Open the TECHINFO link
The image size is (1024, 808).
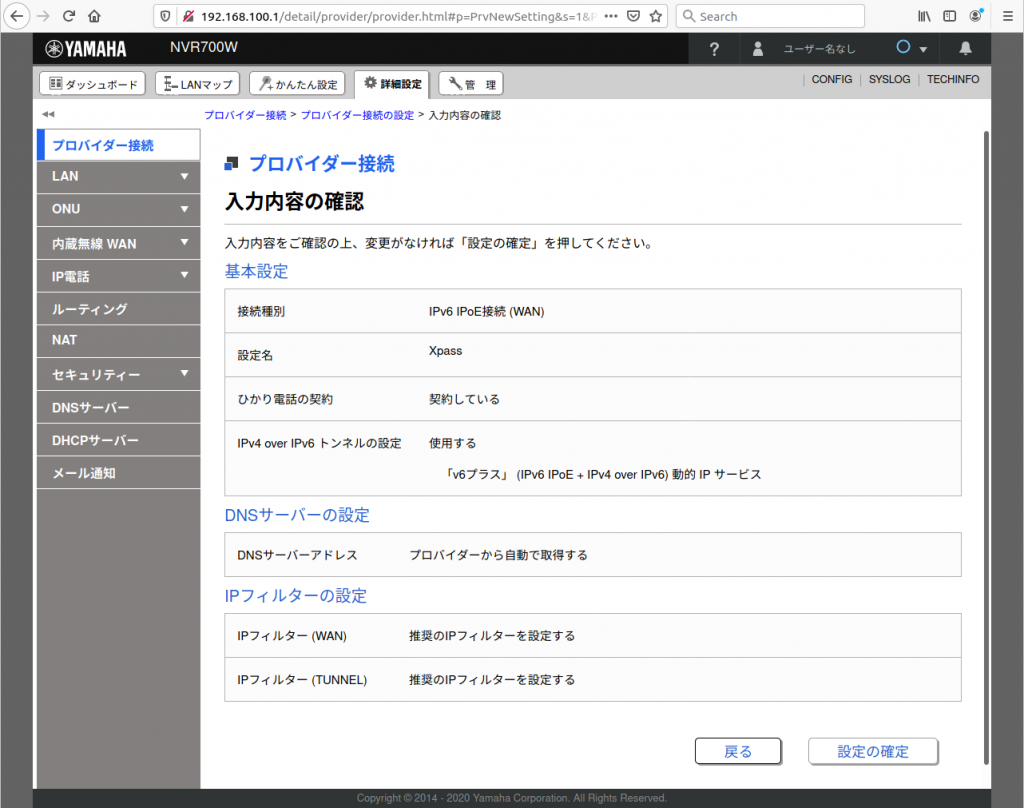coord(953,79)
